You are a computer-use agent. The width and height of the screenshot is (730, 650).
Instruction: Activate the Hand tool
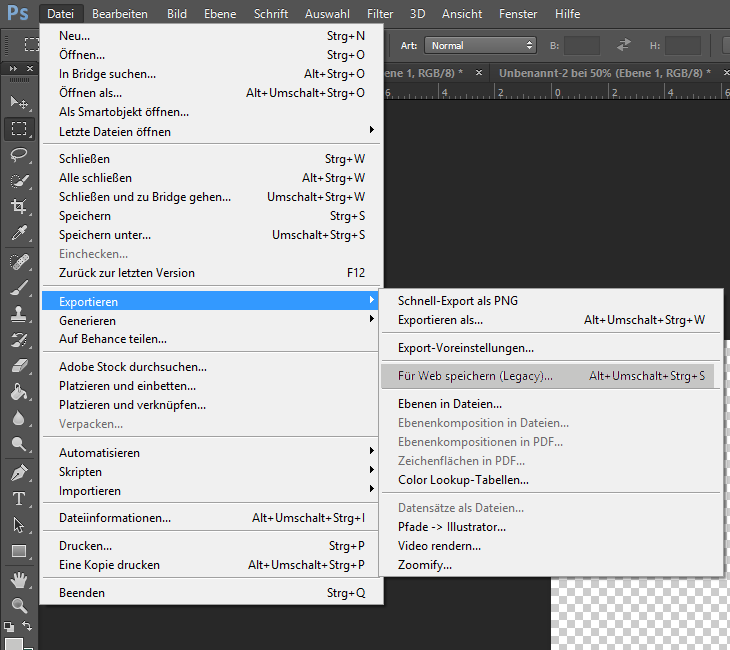point(19,579)
